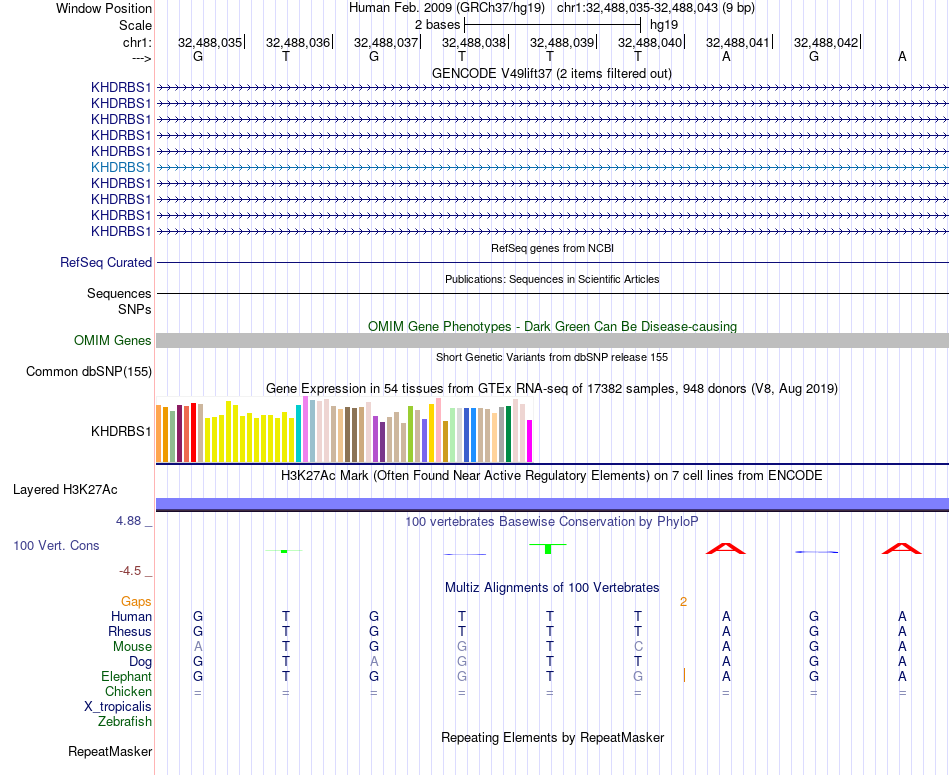Click the X_tropicalis alignment row label
Image resolution: width=950 pixels, height=775 pixels.
point(118,707)
